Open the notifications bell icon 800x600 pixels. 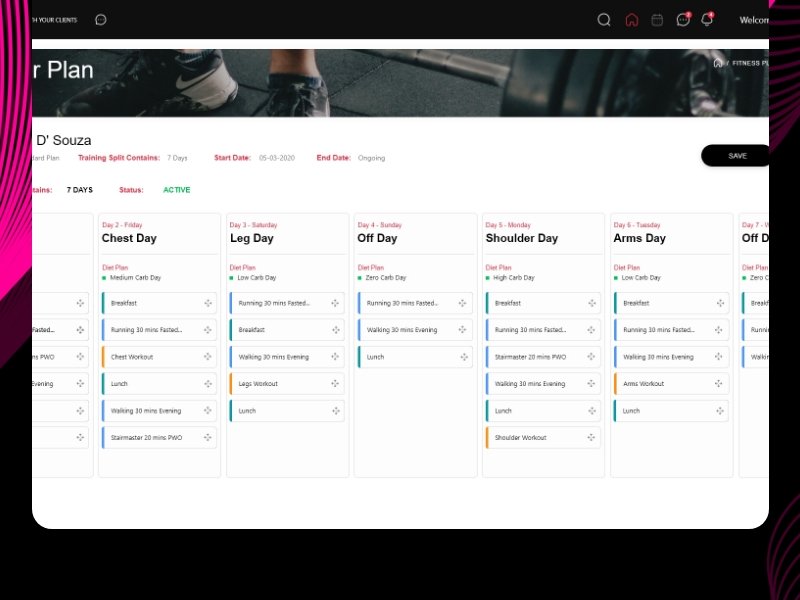coord(707,20)
